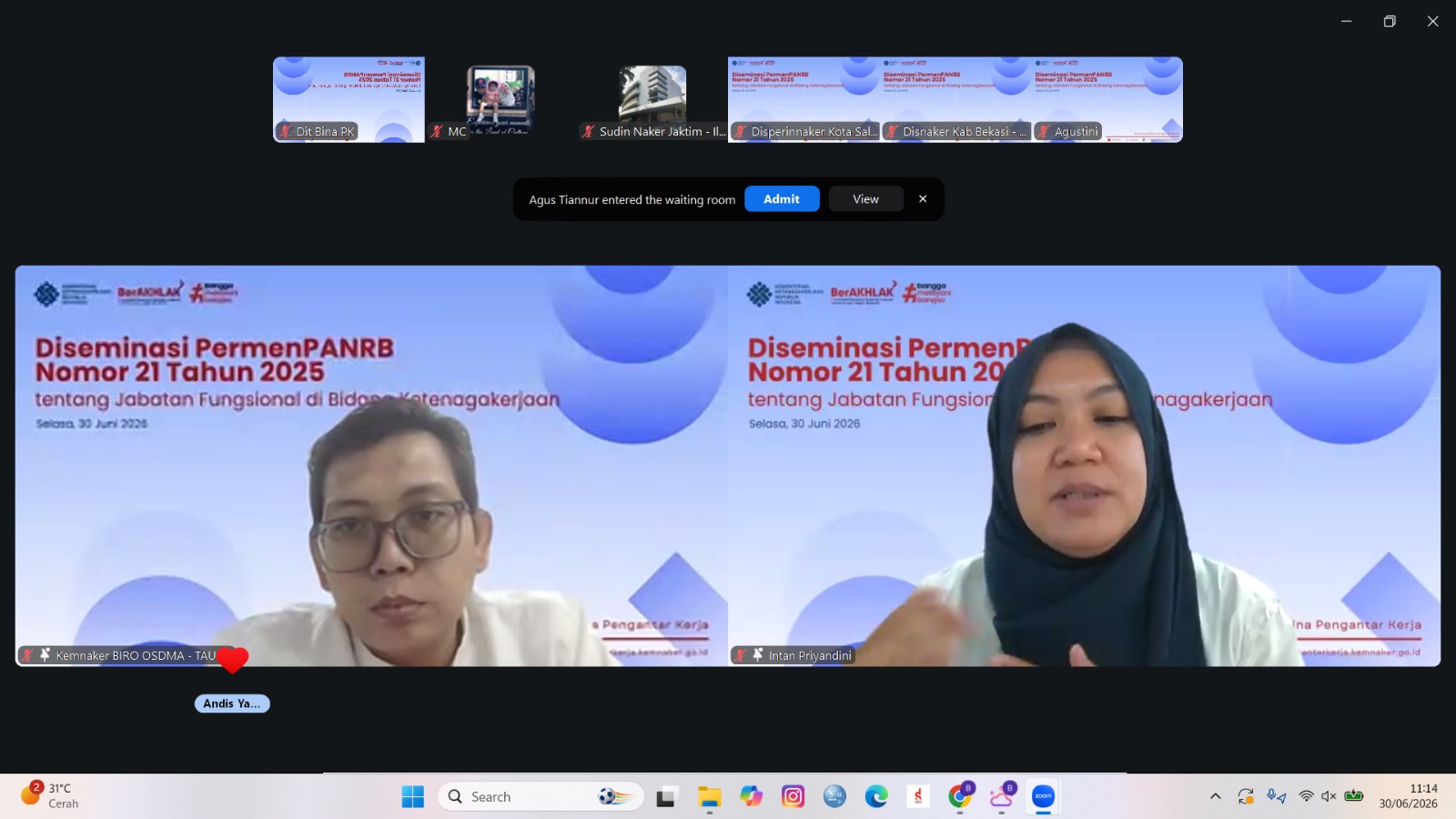The height and width of the screenshot is (819, 1456).
Task: Click the pin icon next to Intan Priyandini's name
Action: pos(757,655)
